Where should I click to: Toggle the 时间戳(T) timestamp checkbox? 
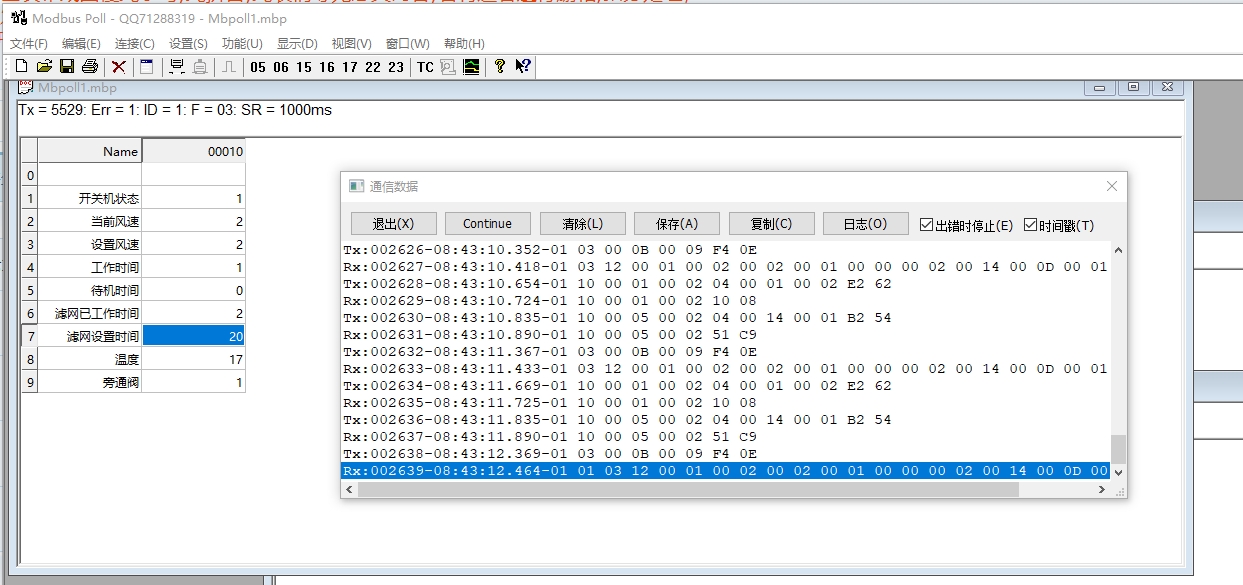[x=1031, y=225]
